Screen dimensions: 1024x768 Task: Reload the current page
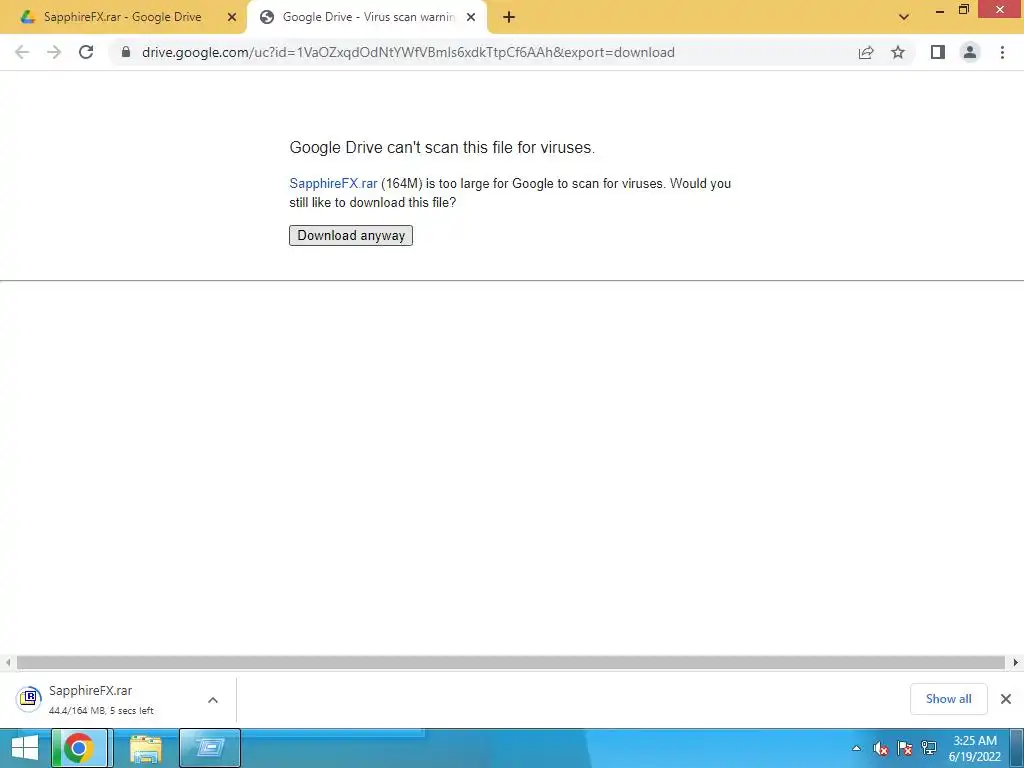click(86, 52)
